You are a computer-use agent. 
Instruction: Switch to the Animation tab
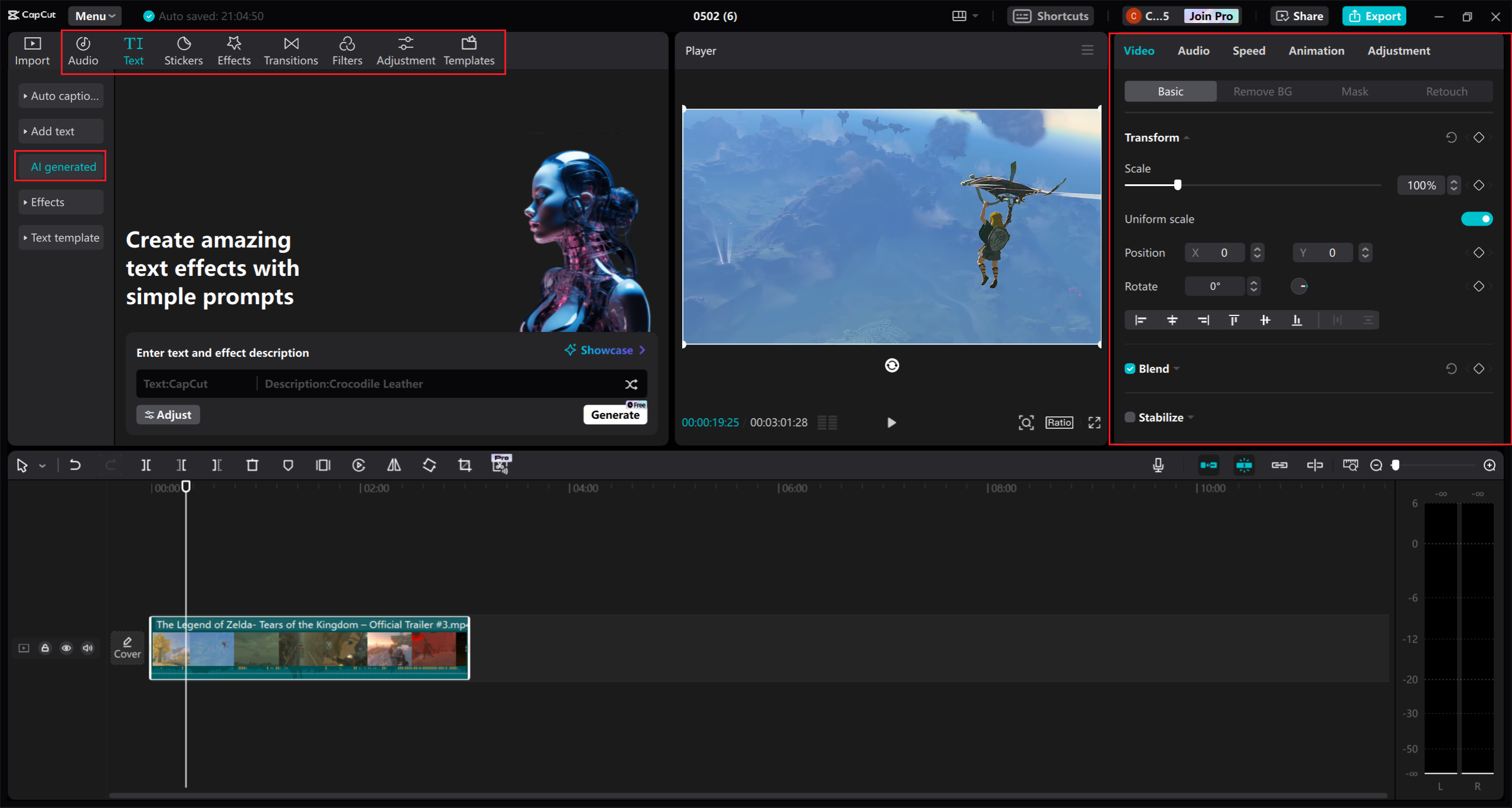[x=1316, y=50]
